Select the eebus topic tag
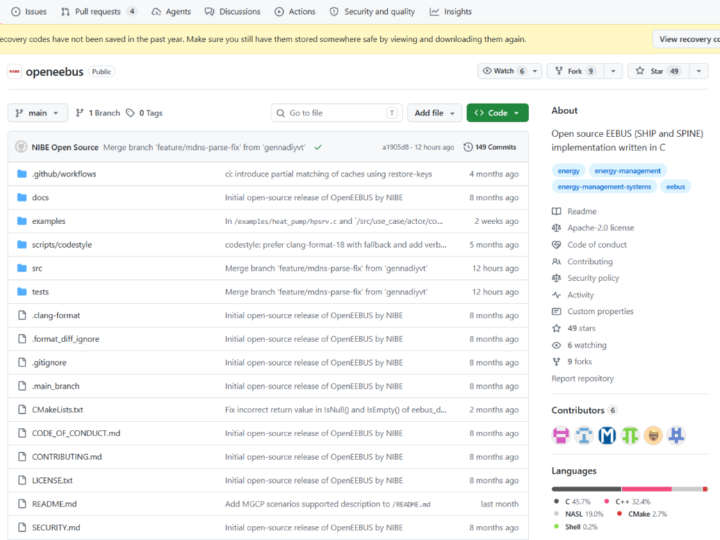 click(x=675, y=187)
